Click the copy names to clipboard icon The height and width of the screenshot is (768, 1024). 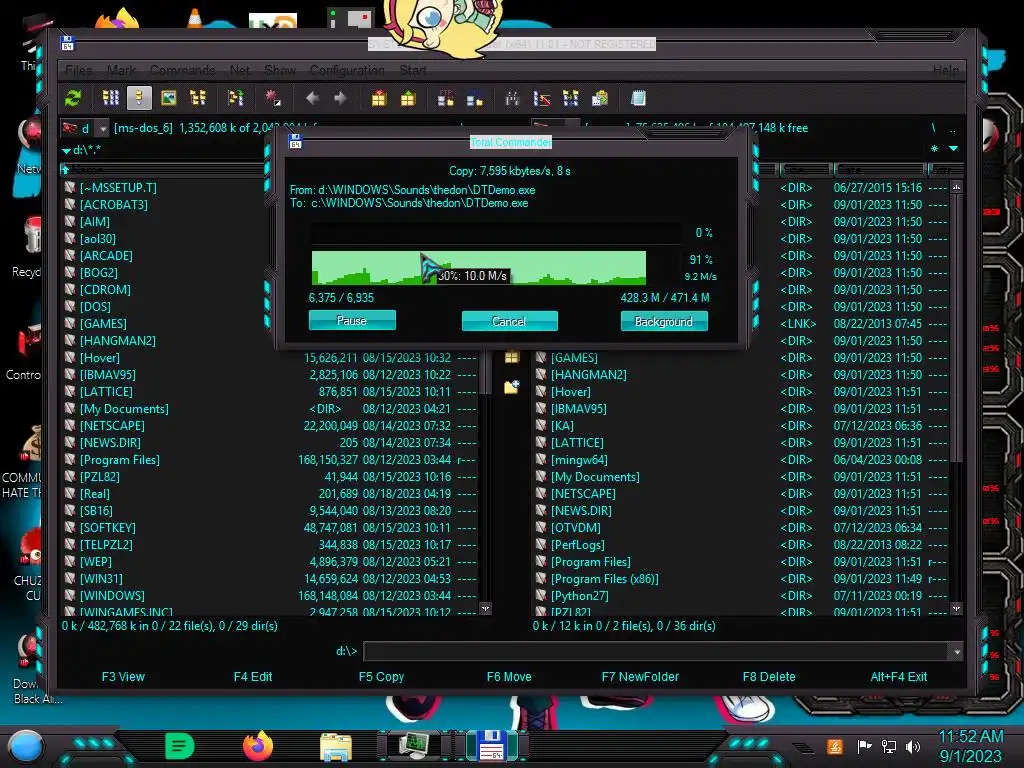600,99
